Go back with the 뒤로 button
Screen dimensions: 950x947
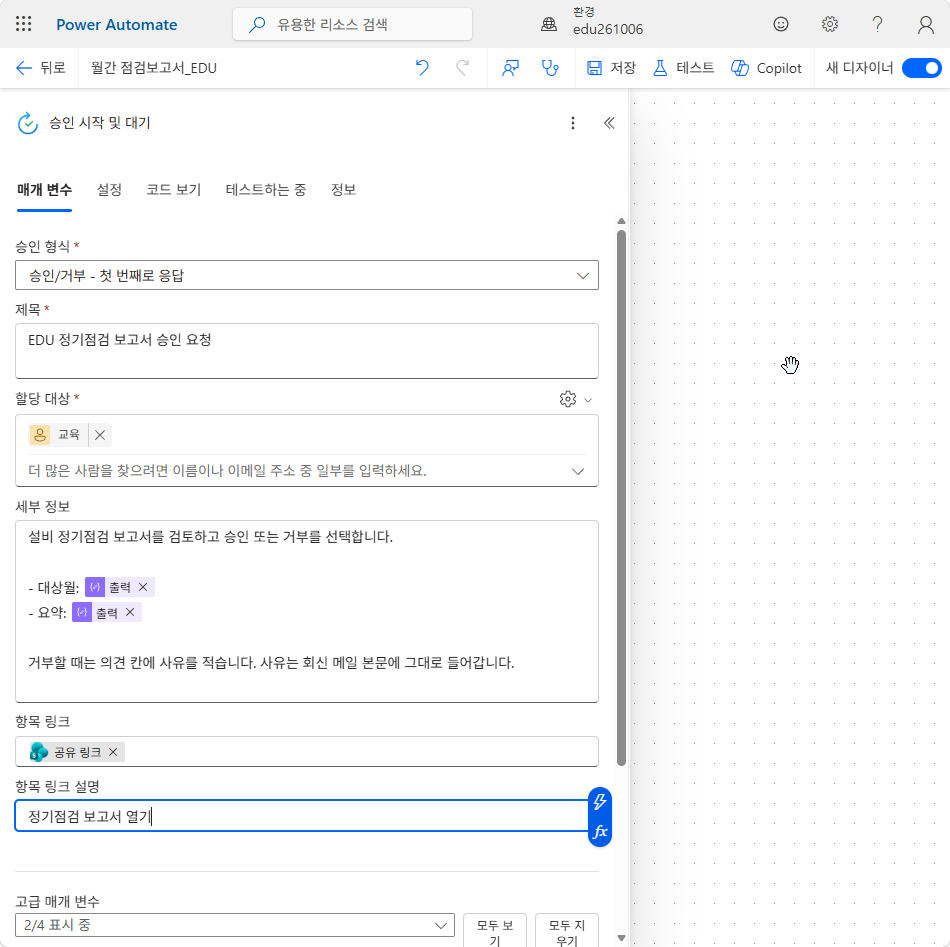pyautogui.click(x=41, y=68)
